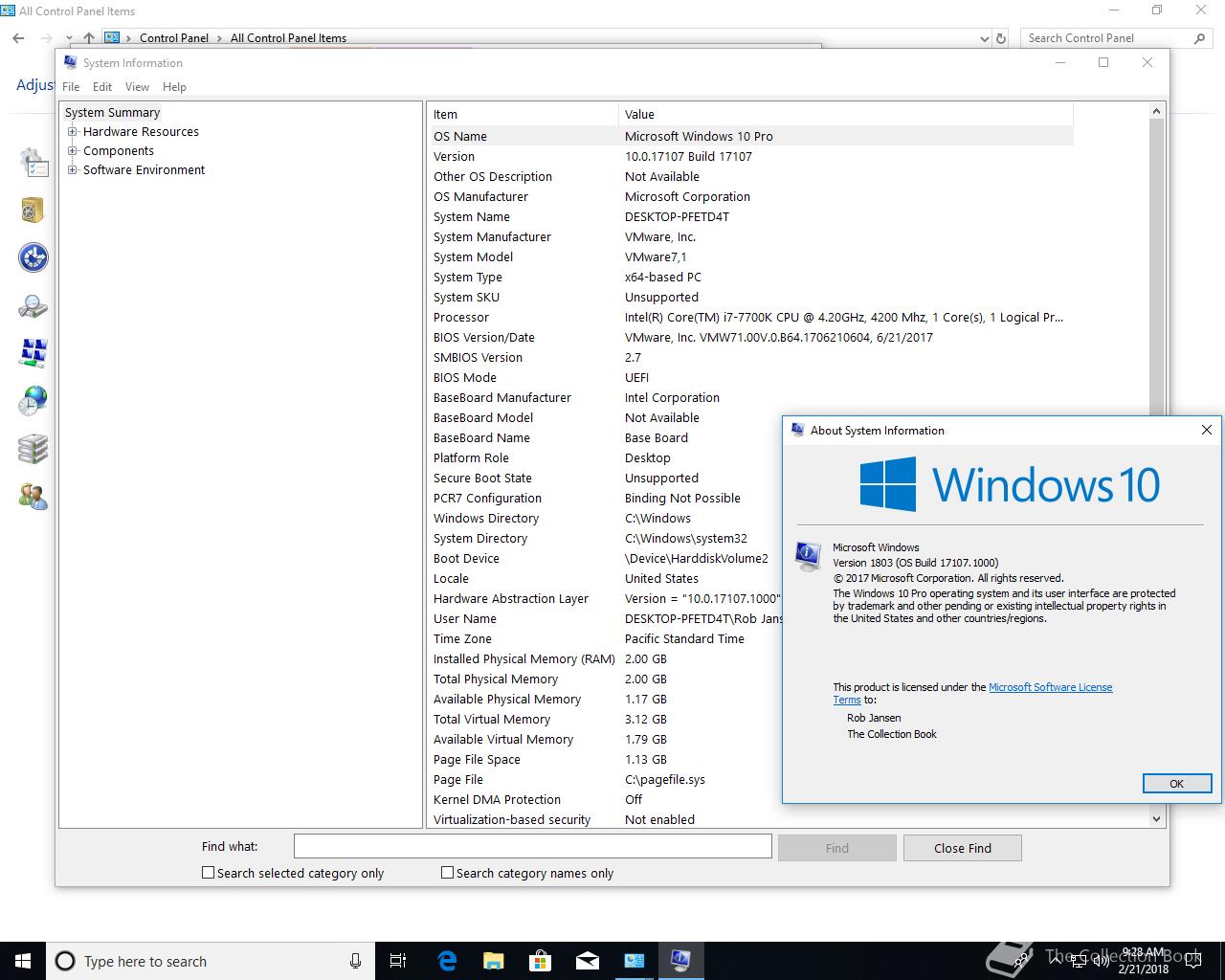The image size is (1225, 980).
Task: Select the Kernel DMA Protection row
Action: pos(606,799)
